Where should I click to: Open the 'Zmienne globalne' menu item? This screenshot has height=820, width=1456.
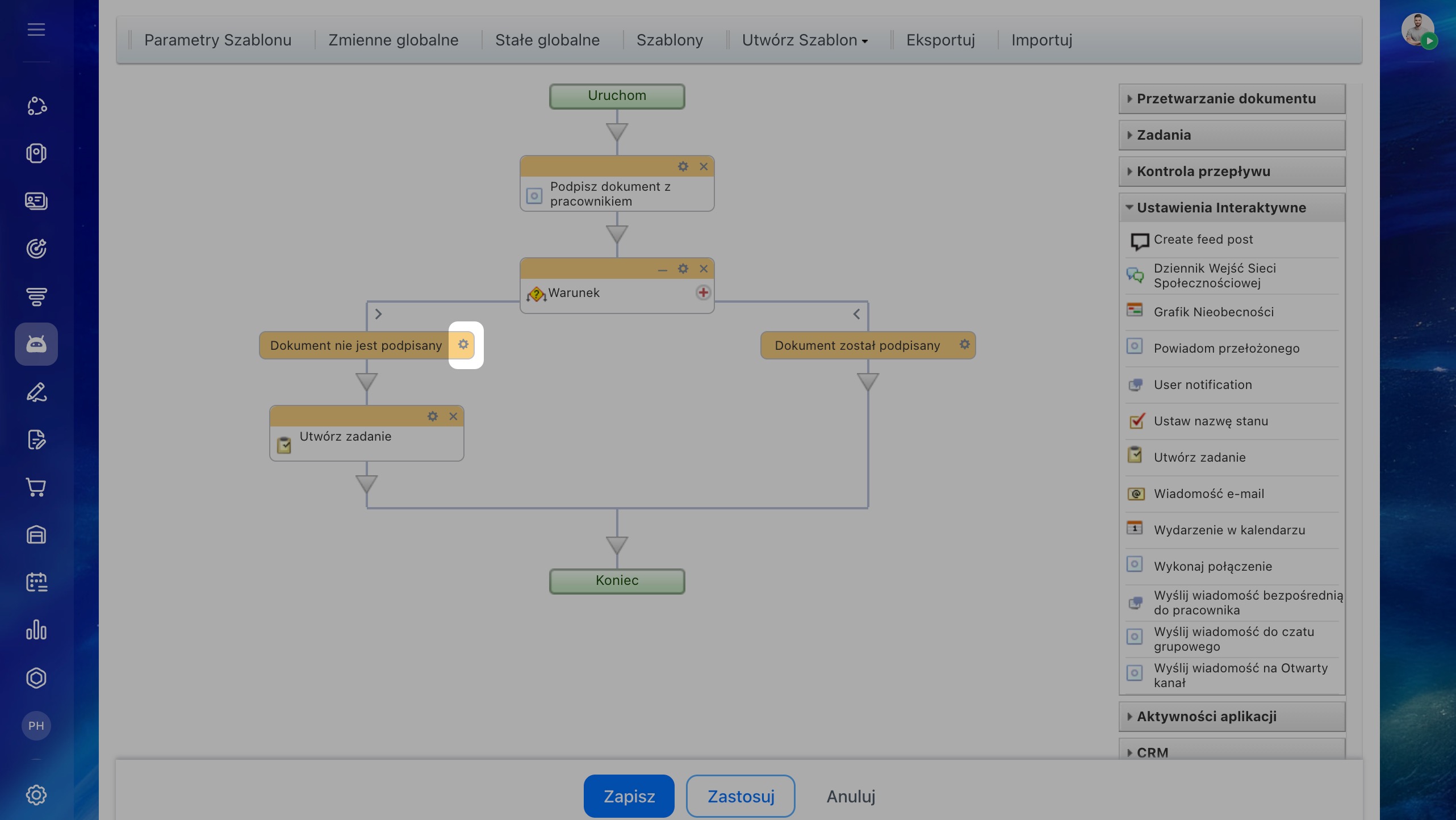point(394,40)
